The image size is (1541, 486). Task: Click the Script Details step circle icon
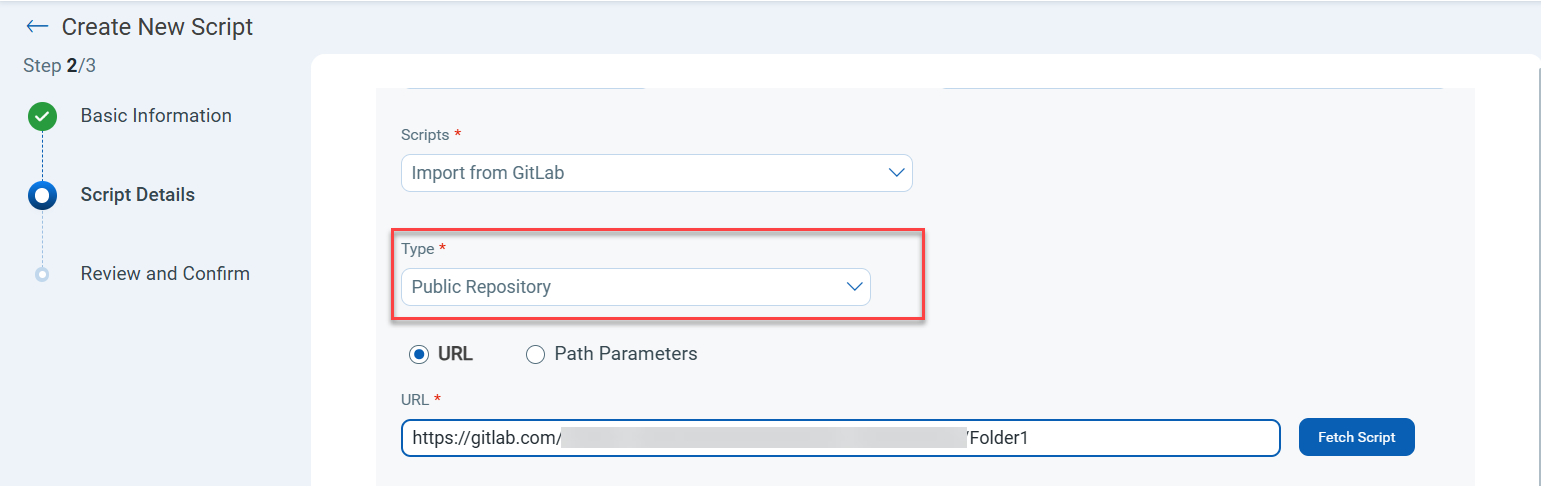coord(42,195)
